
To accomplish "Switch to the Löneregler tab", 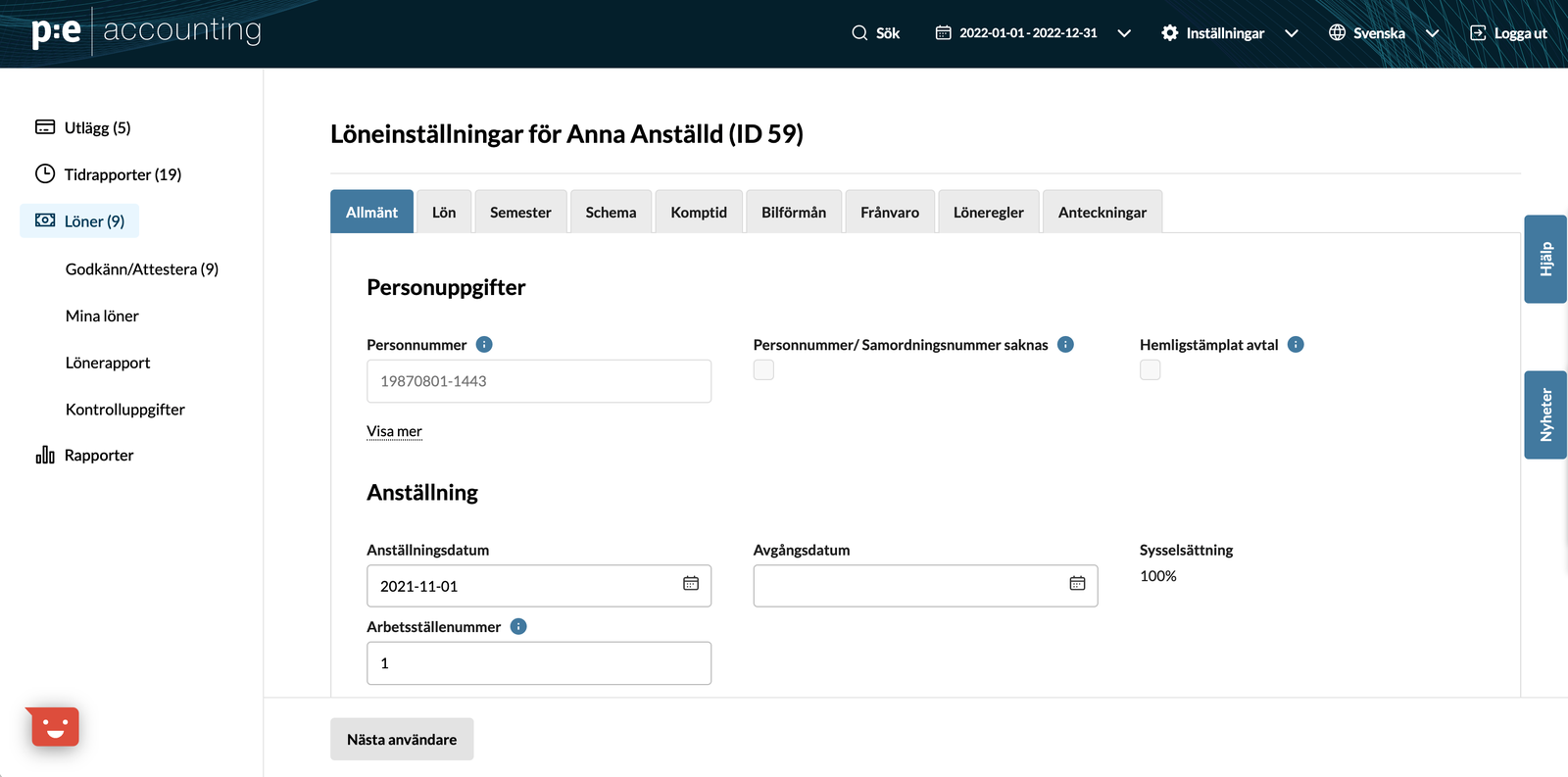I will pyautogui.click(x=989, y=212).
